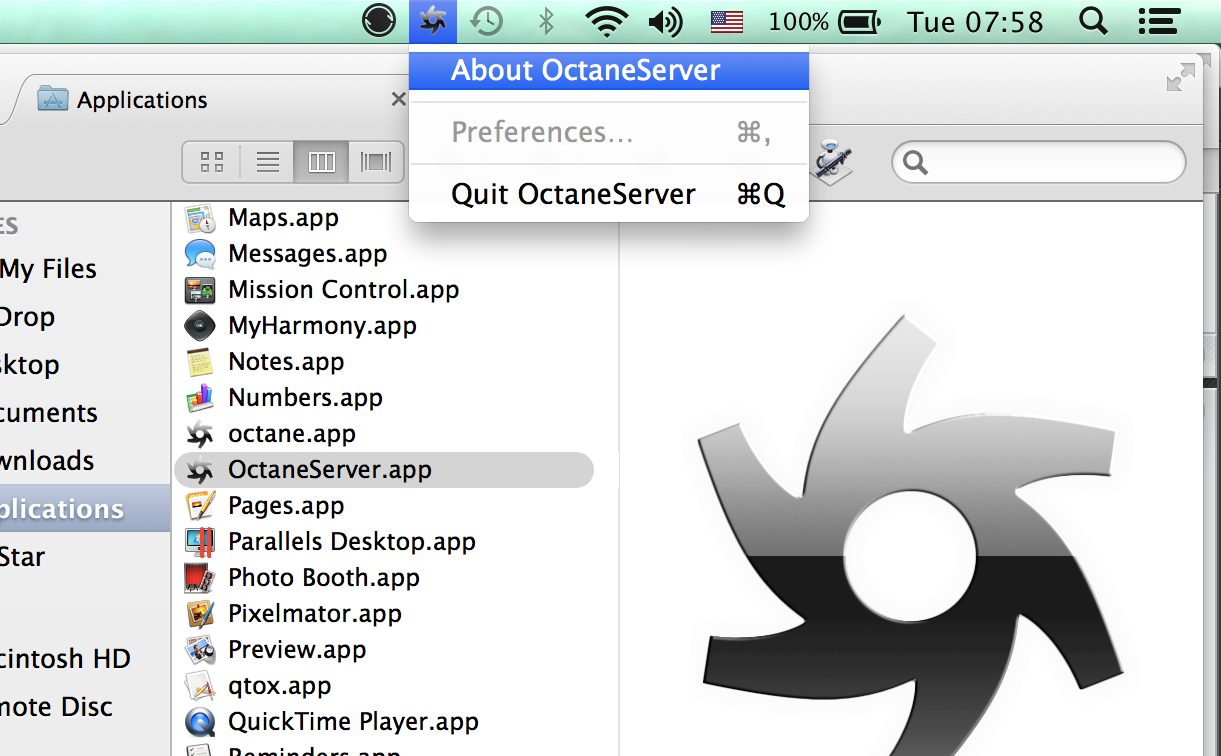
Task: Click the round sync icon in menu bar
Action: point(379,21)
